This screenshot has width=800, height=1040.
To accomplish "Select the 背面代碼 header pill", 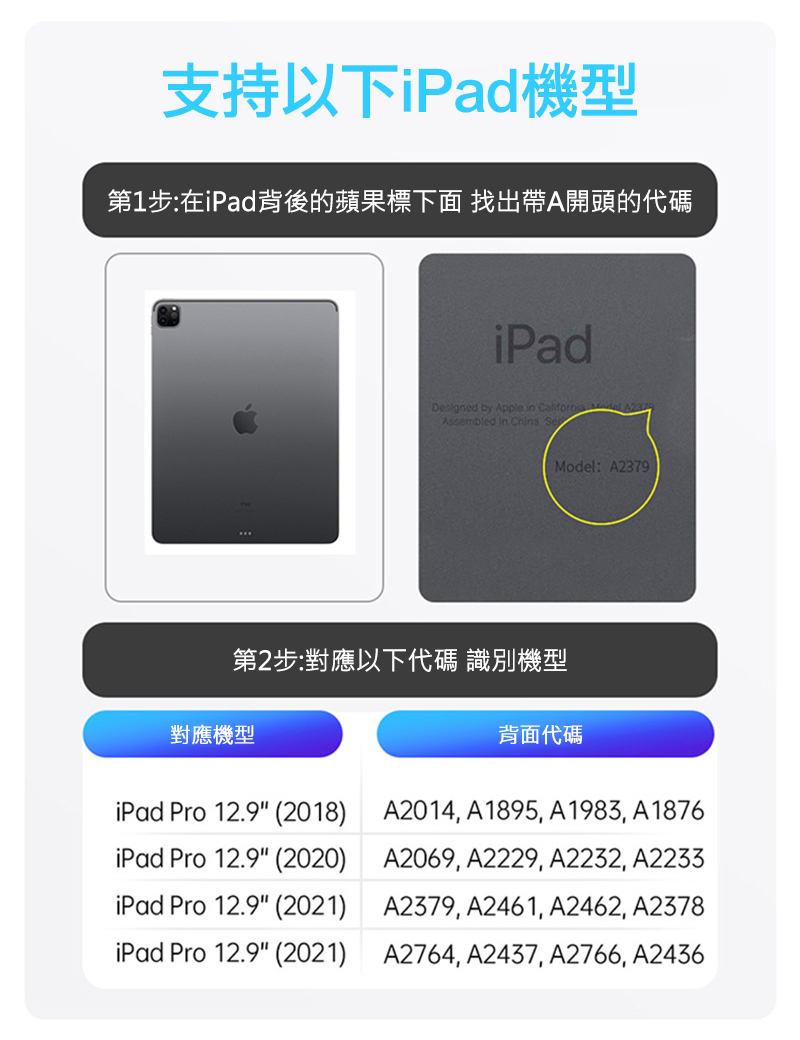I will click(x=545, y=734).
